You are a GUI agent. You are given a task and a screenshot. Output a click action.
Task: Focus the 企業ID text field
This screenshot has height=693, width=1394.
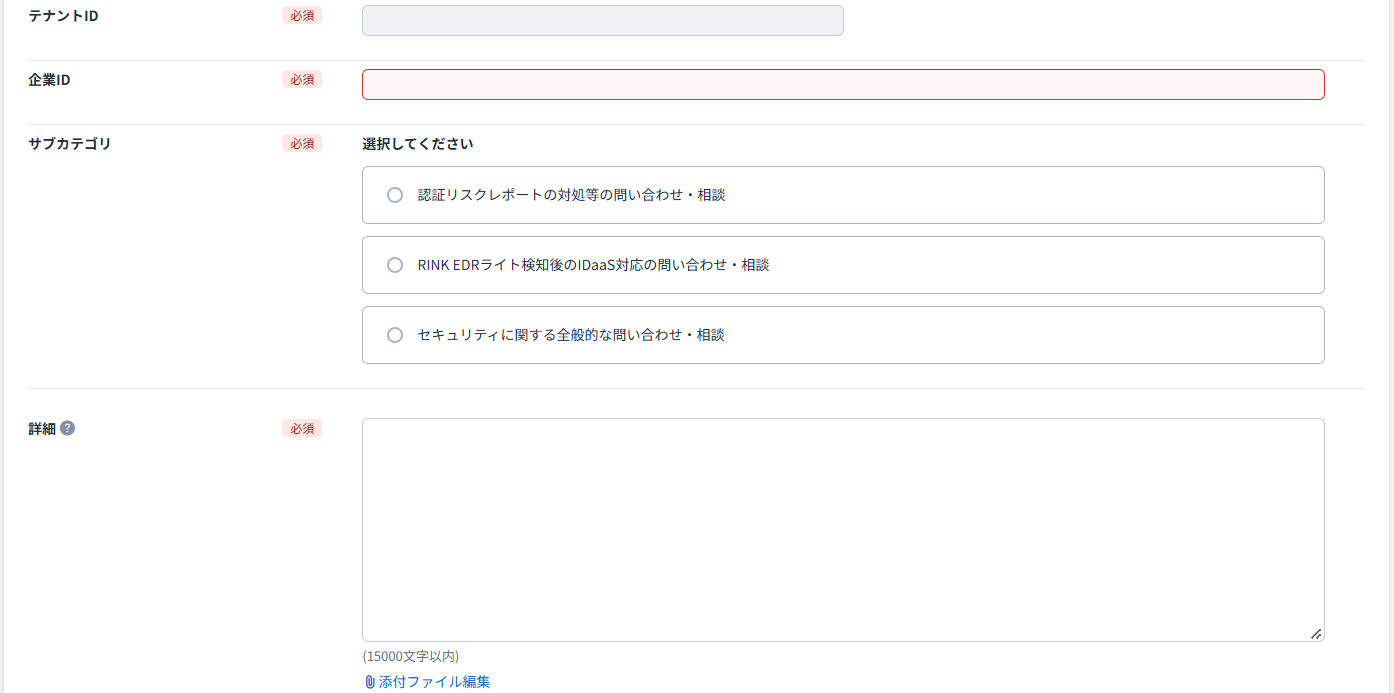pos(843,84)
